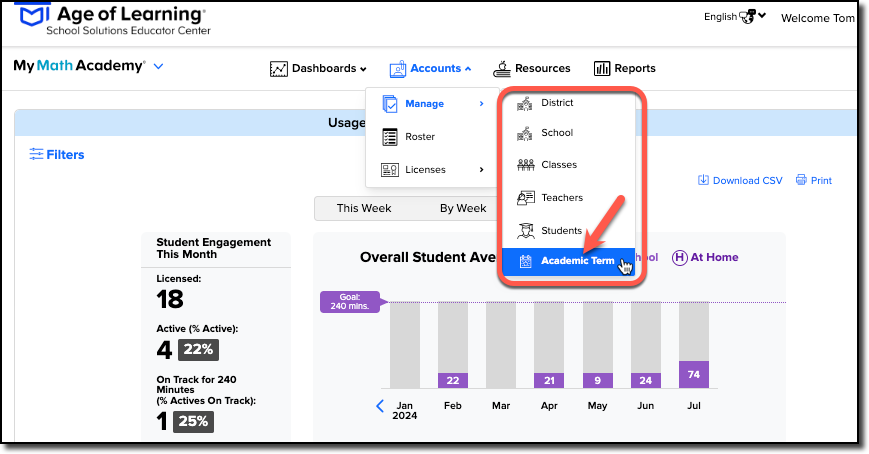Viewport: 869px width, 454px height.
Task: Click the Reports bar chart icon
Action: point(602,68)
